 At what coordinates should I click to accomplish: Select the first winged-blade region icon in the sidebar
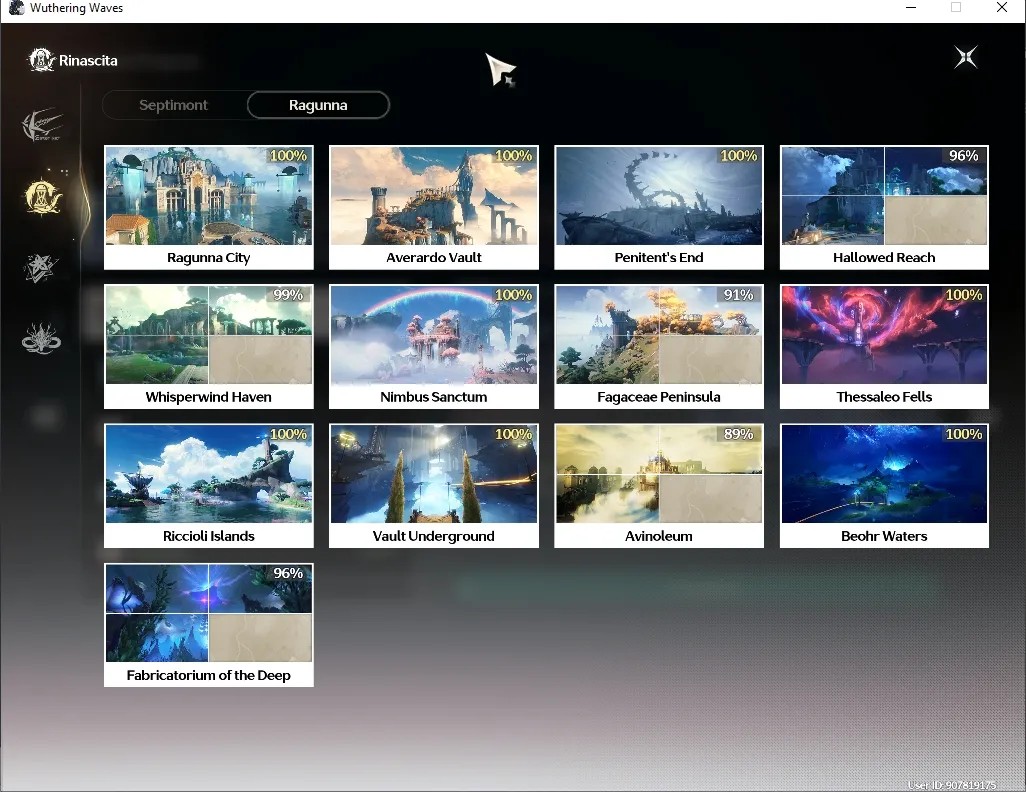42,124
